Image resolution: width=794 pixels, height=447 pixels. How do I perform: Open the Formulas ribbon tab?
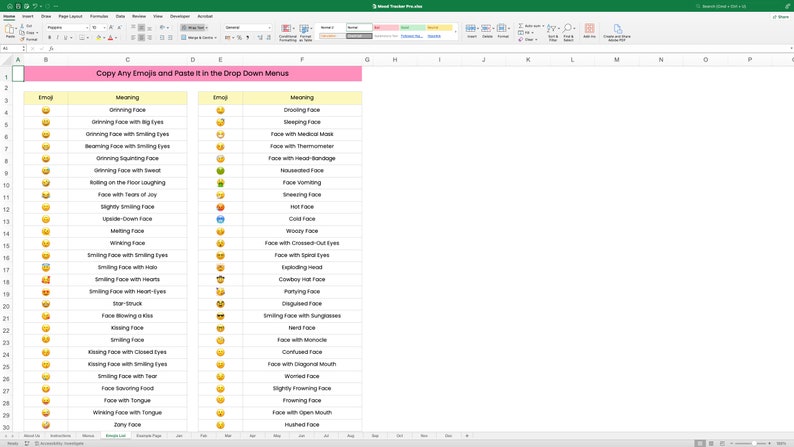pos(99,16)
